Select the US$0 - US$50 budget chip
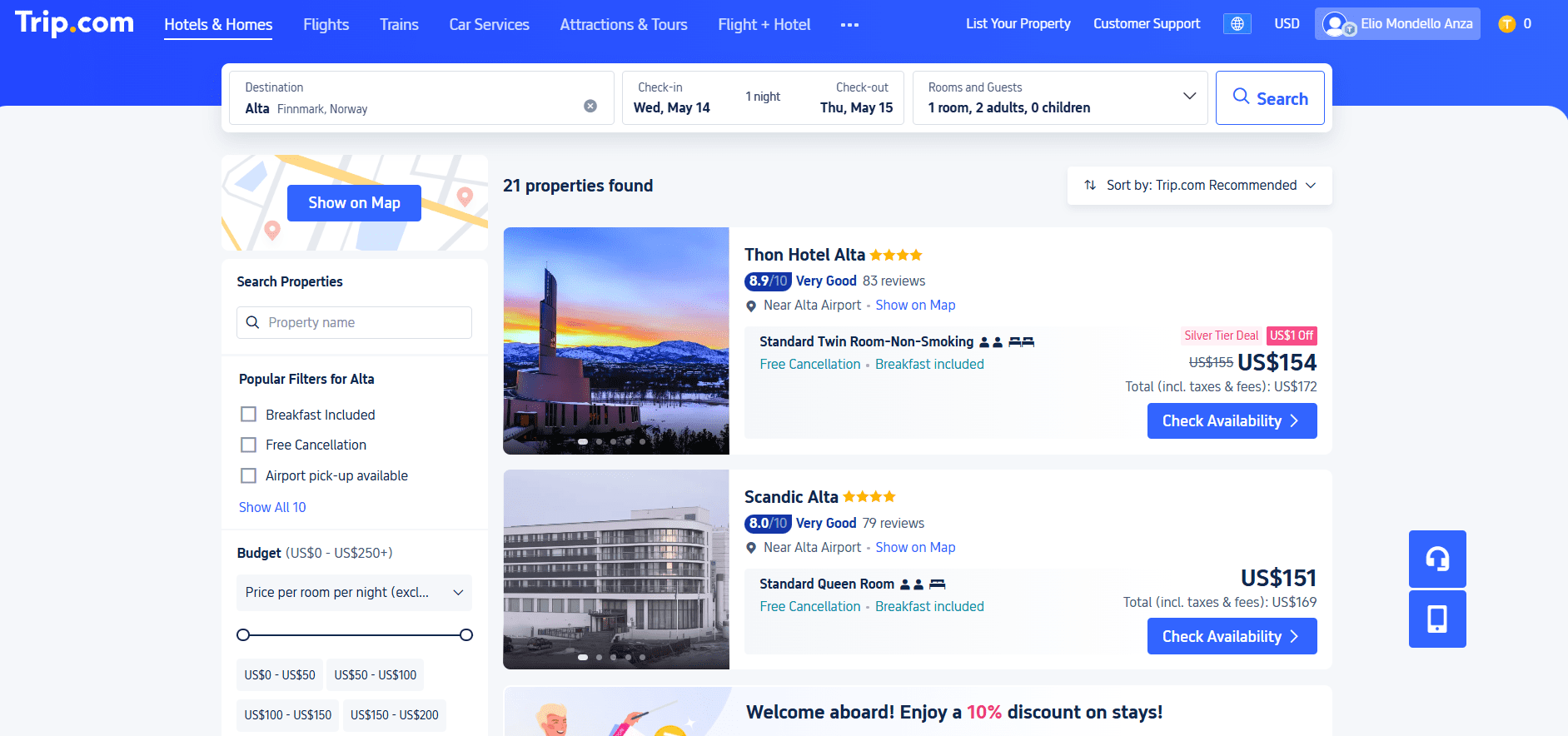 tap(280, 675)
